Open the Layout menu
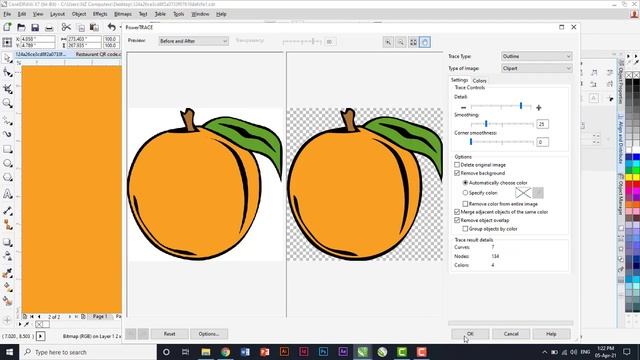640x360 pixels. coord(58,14)
